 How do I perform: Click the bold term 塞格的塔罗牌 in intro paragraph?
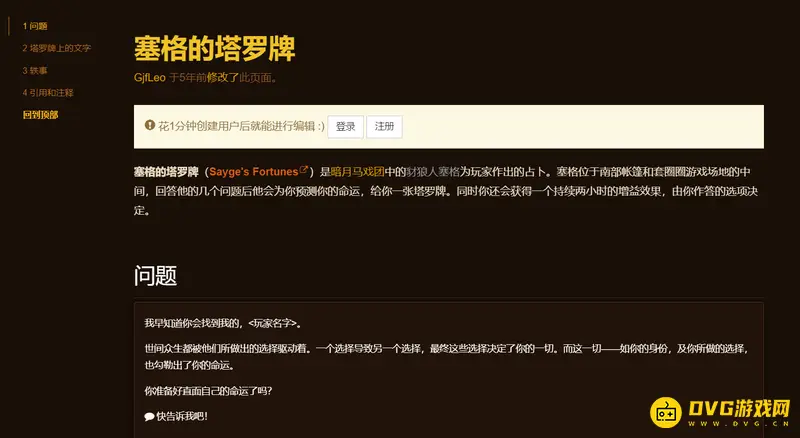(166, 172)
